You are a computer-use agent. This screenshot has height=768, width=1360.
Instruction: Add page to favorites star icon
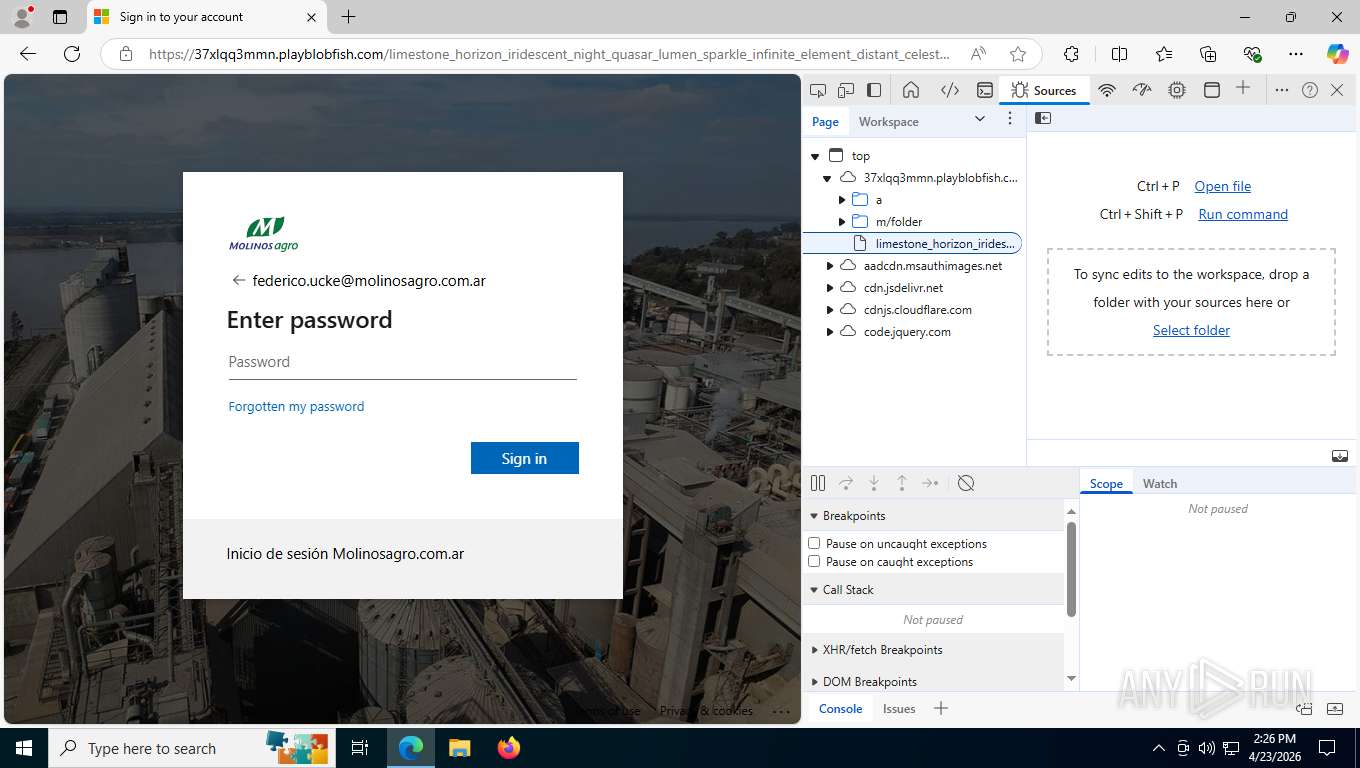[1018, 54]
